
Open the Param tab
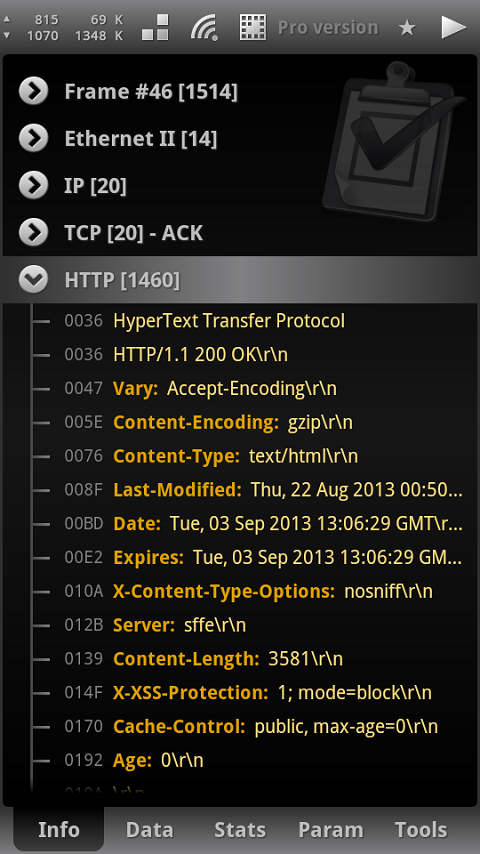click(x=331, y=829)
